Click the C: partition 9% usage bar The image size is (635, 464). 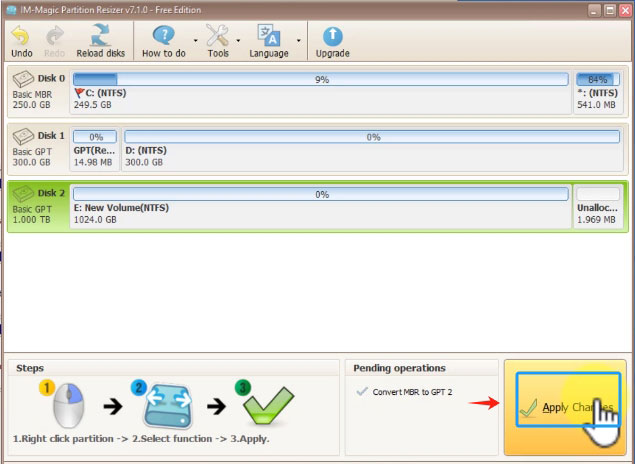pos(321,79)
